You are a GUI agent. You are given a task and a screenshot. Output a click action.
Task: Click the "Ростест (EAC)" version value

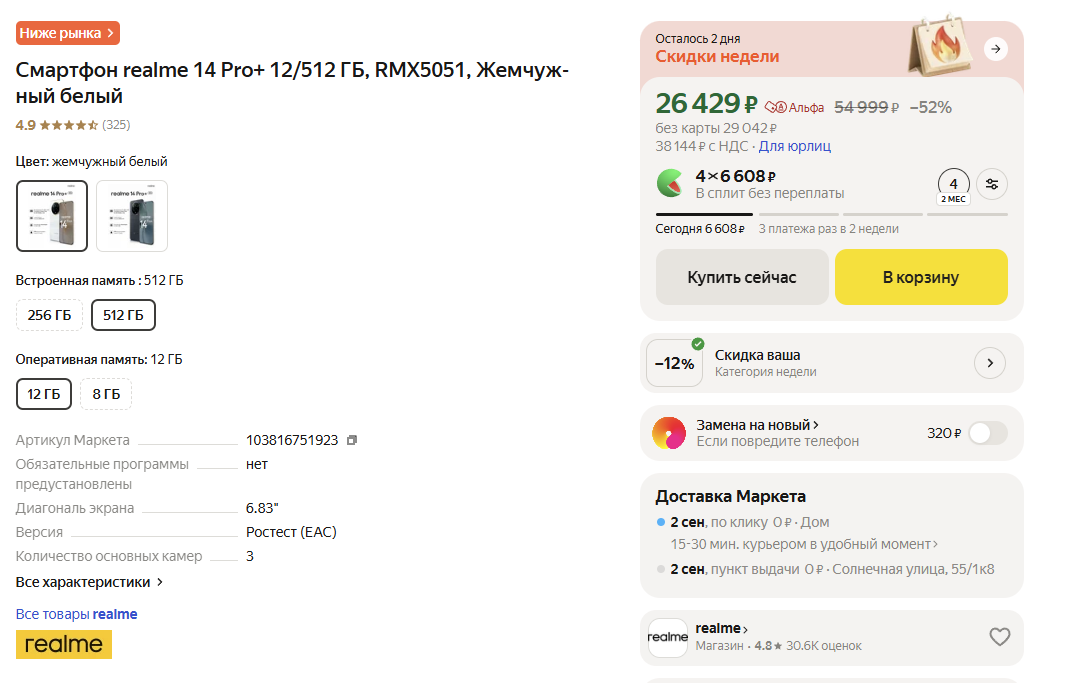click(x=292, y=532)
